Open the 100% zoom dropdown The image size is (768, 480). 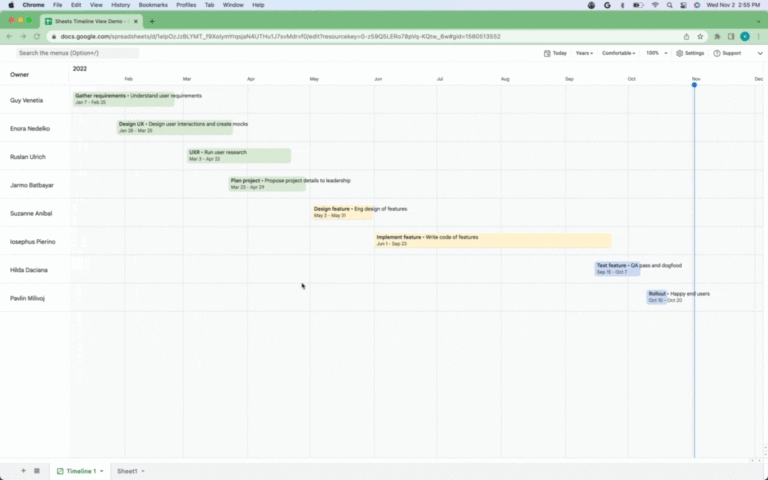656,53
